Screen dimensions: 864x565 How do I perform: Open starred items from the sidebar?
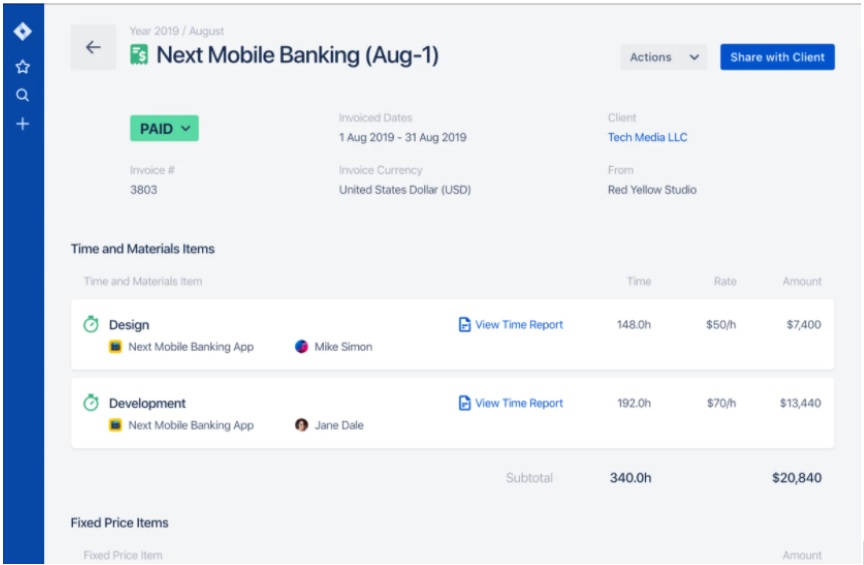pyautogui.click(x=22, y=67)
